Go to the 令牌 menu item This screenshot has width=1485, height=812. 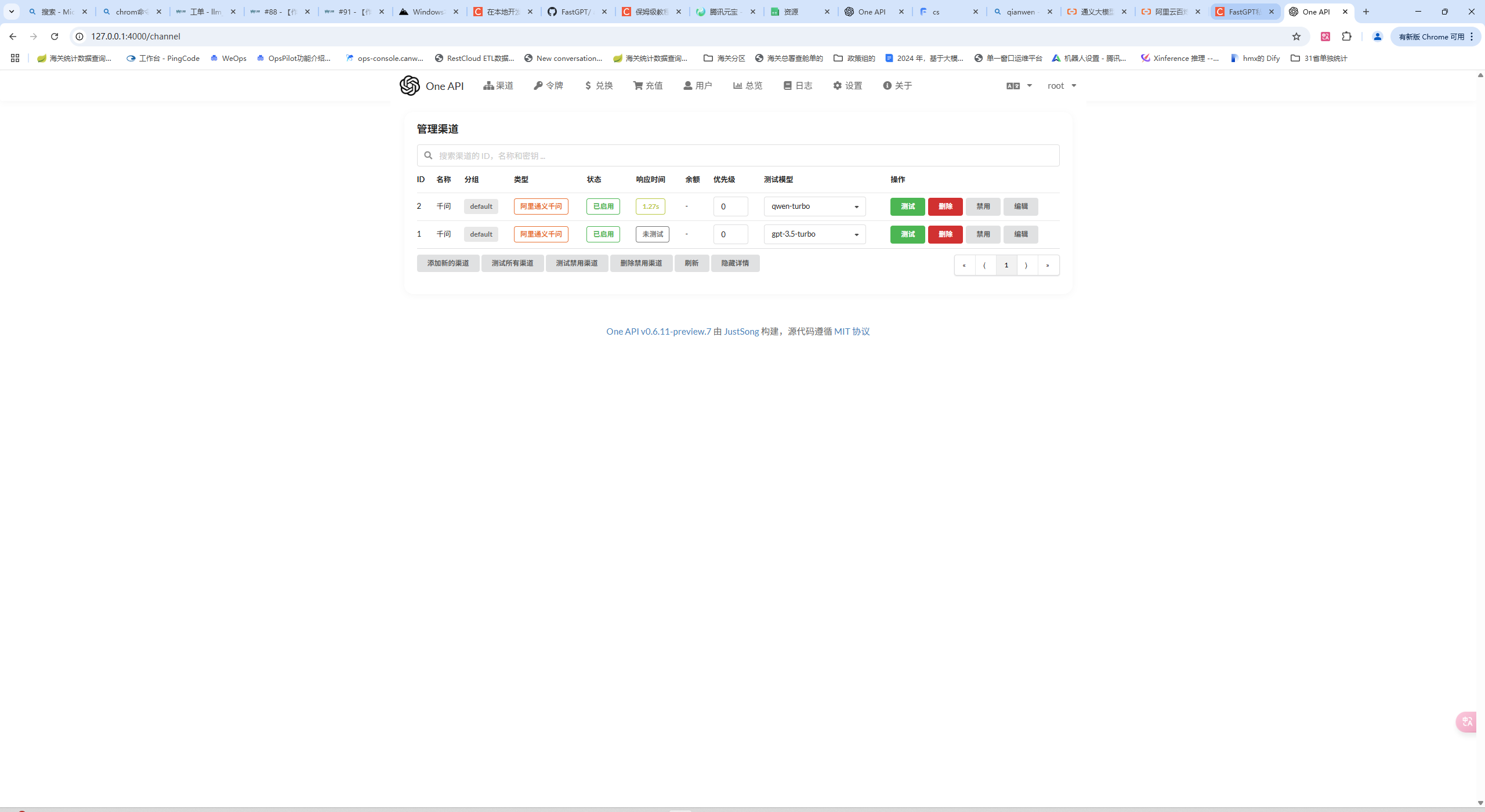pyautogui.click(x=548, y=86)
